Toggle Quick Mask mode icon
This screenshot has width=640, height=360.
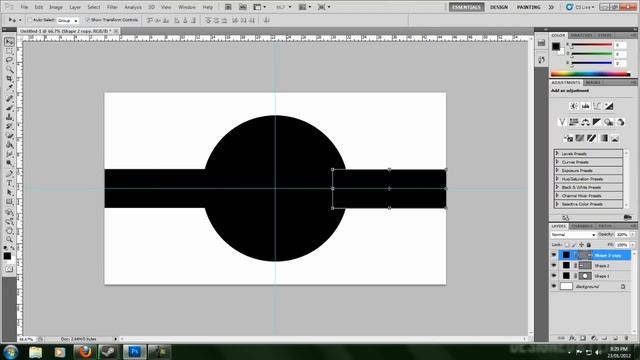point(9,269)
